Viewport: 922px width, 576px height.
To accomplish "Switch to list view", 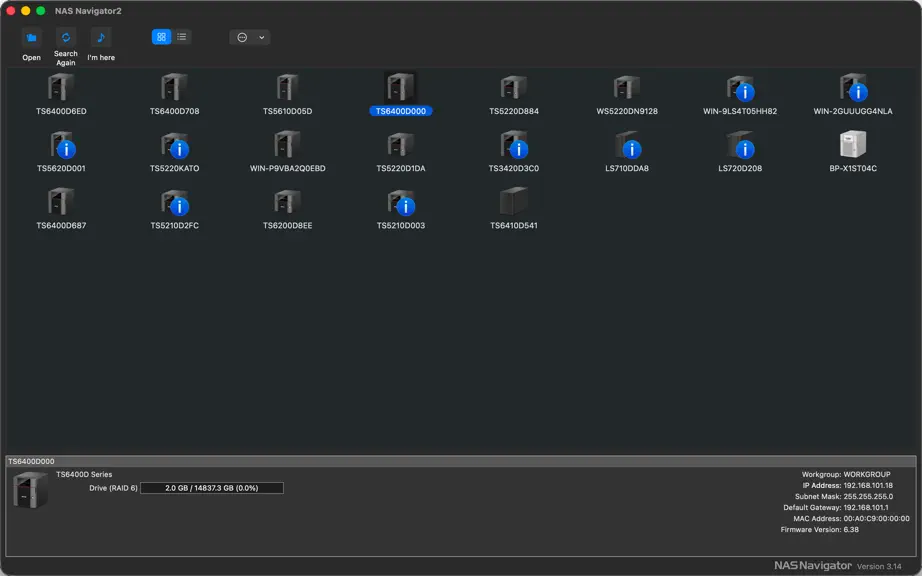I will click(182, 37).
